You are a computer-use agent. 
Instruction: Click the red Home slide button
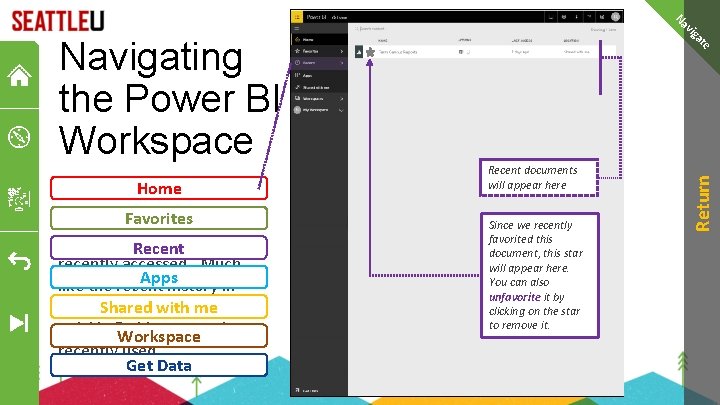pyautogui.click(x=159, y=188)
